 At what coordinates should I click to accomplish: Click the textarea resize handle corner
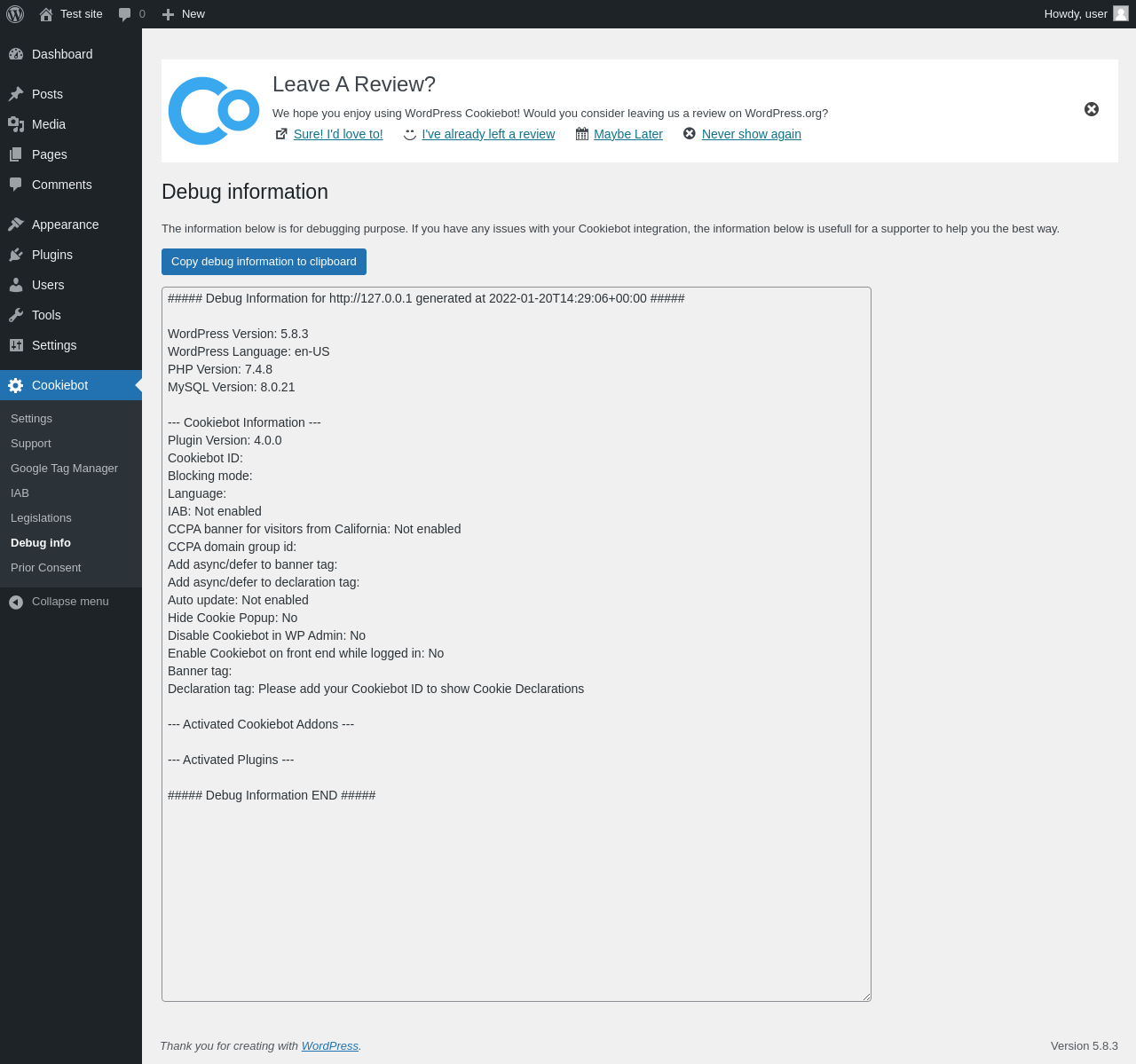(x=865, y=996)
